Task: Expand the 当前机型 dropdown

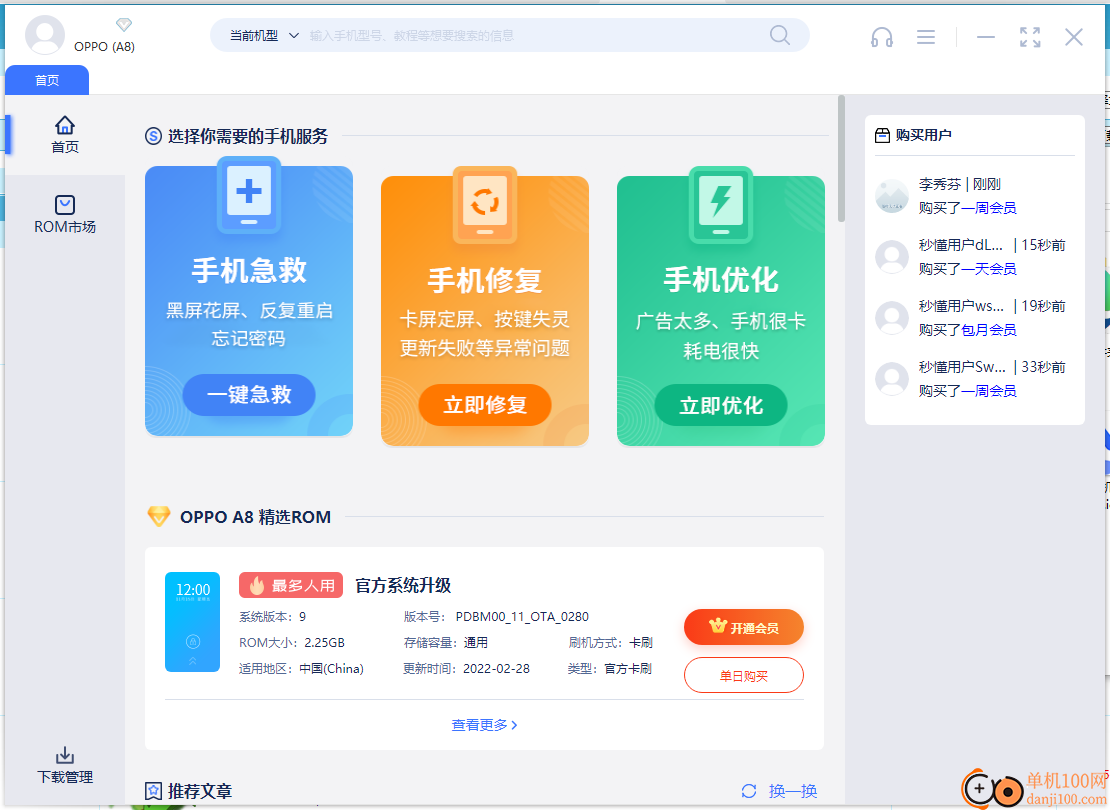Action: coord(264,35)
